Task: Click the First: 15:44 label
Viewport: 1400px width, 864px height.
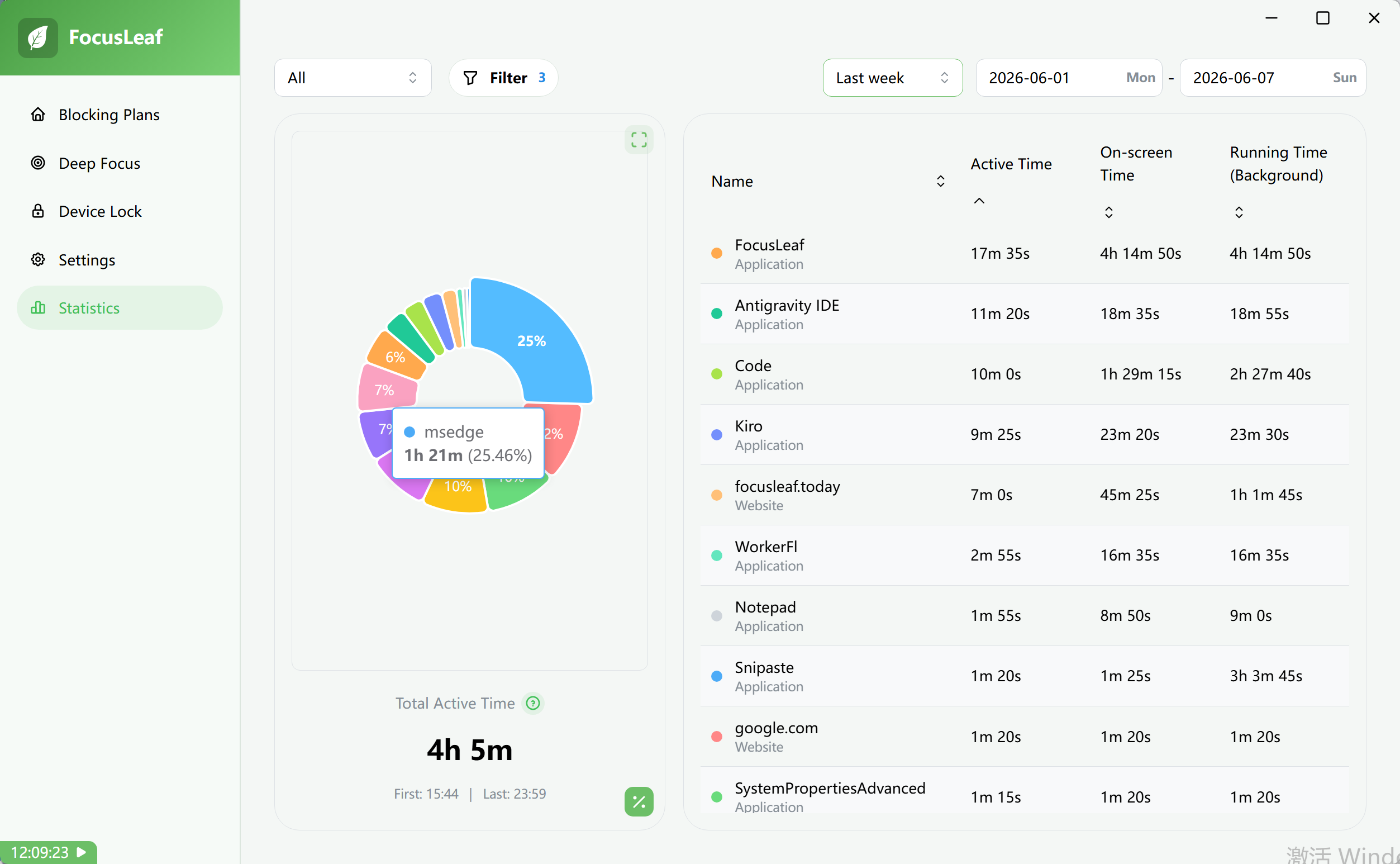Action: click(426, 794)
